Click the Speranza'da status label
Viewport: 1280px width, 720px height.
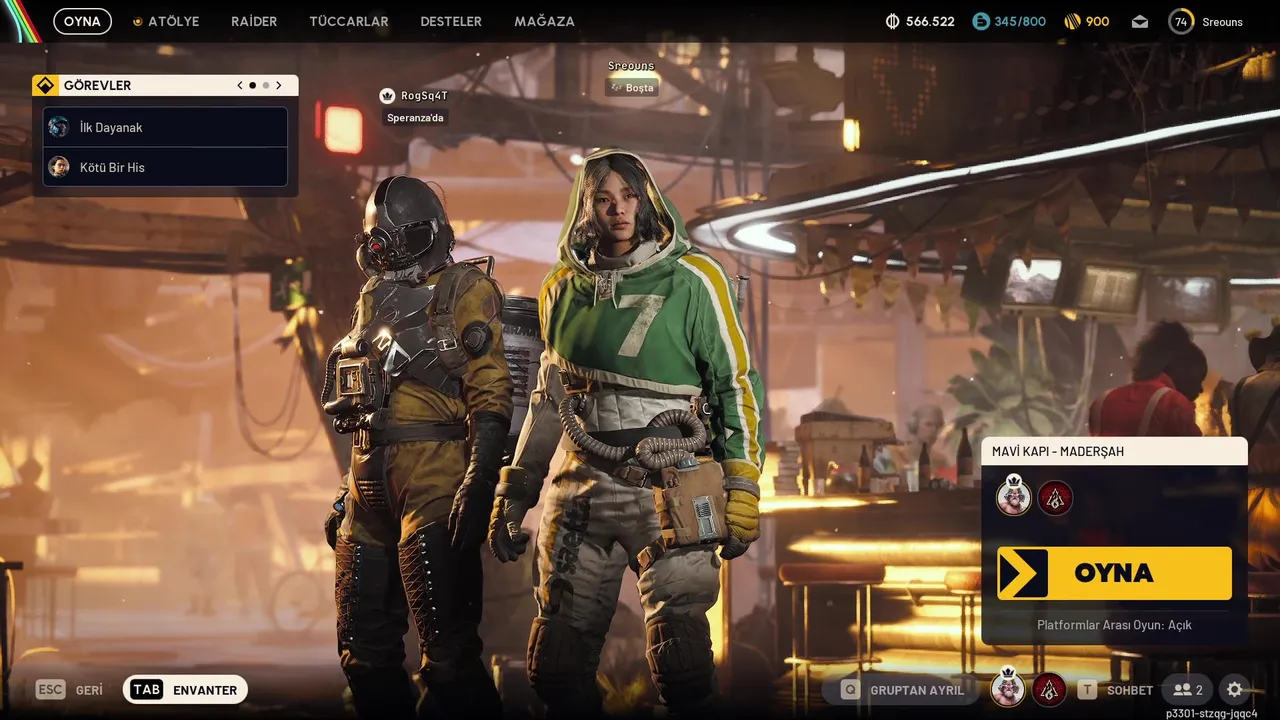[415, 118]
